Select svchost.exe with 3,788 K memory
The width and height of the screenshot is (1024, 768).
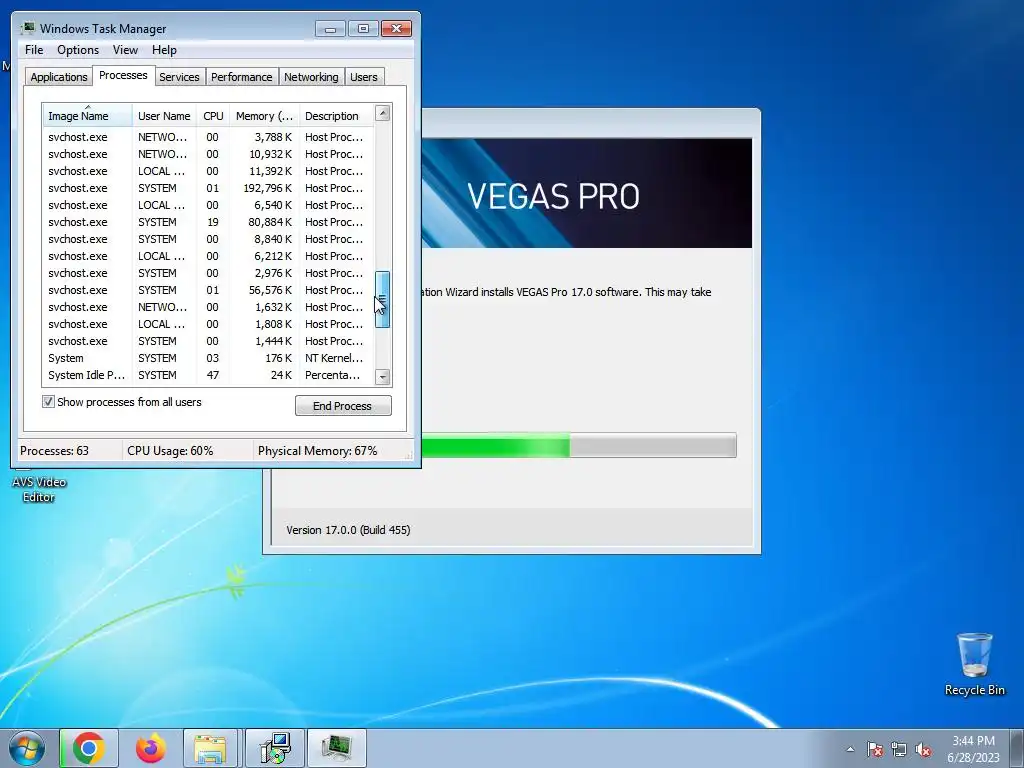pos(208,137)
